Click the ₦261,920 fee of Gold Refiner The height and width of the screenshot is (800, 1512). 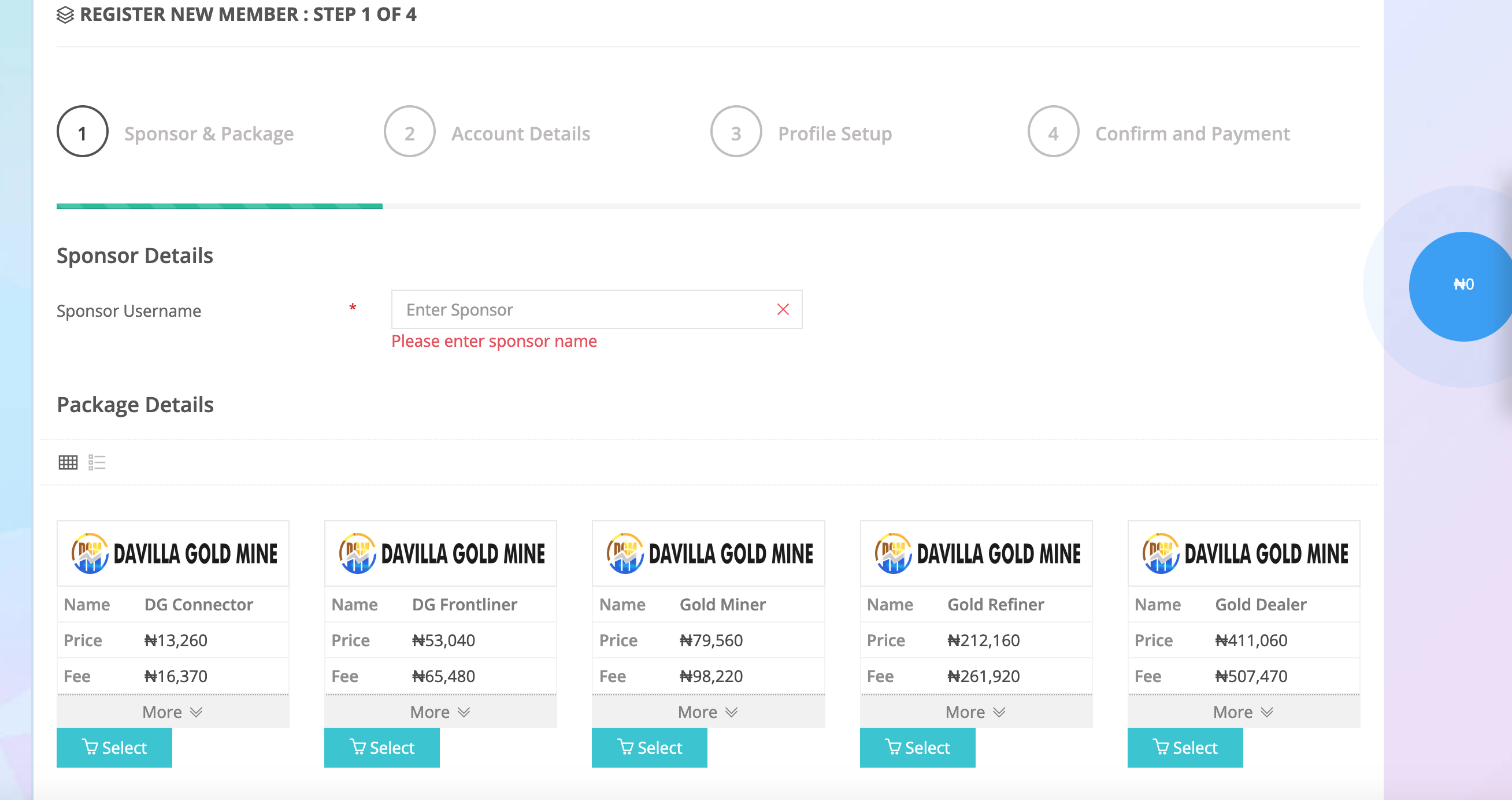tap(983, 676)
